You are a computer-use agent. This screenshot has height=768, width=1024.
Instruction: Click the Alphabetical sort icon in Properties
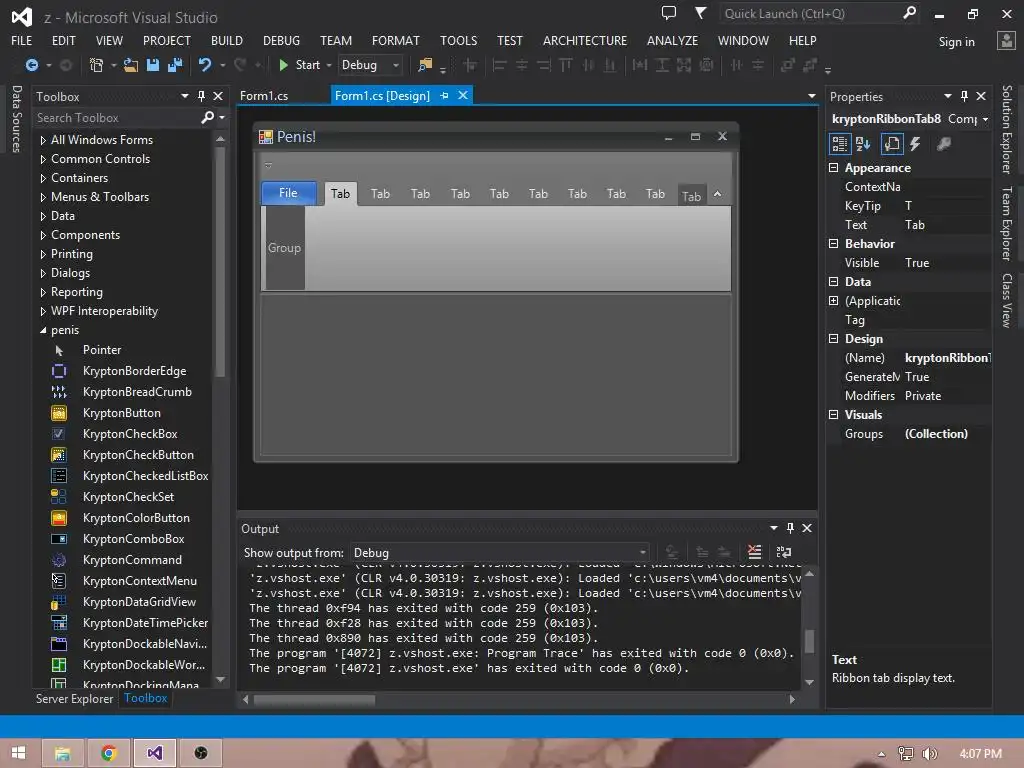pos(863,144)
